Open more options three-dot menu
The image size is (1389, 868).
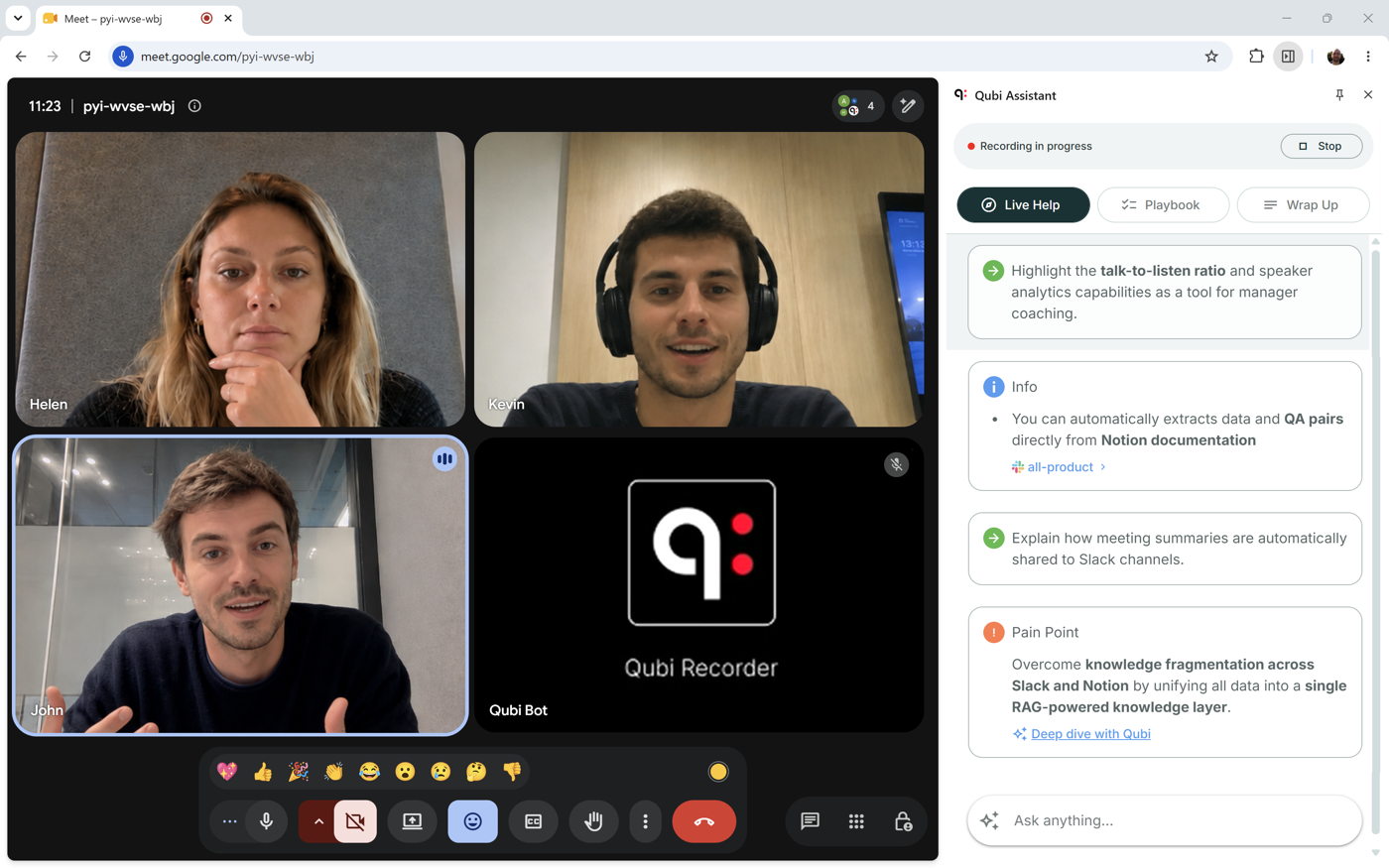tap(645, 821)
